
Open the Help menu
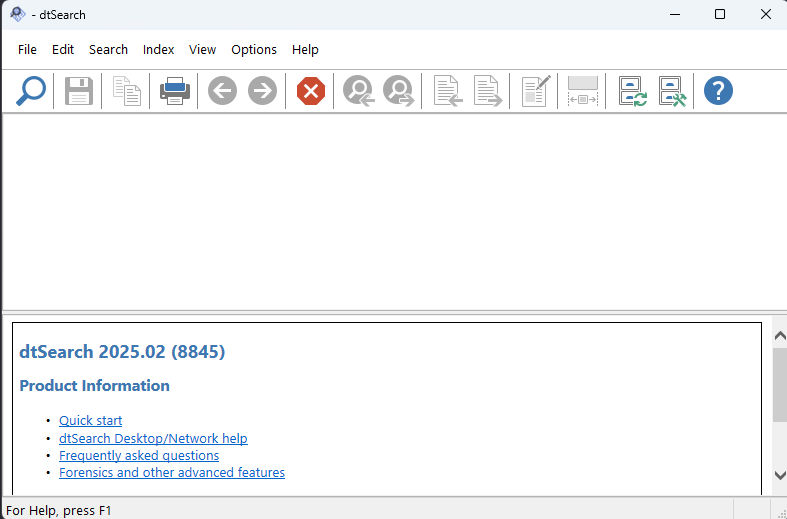coord(305,50)
